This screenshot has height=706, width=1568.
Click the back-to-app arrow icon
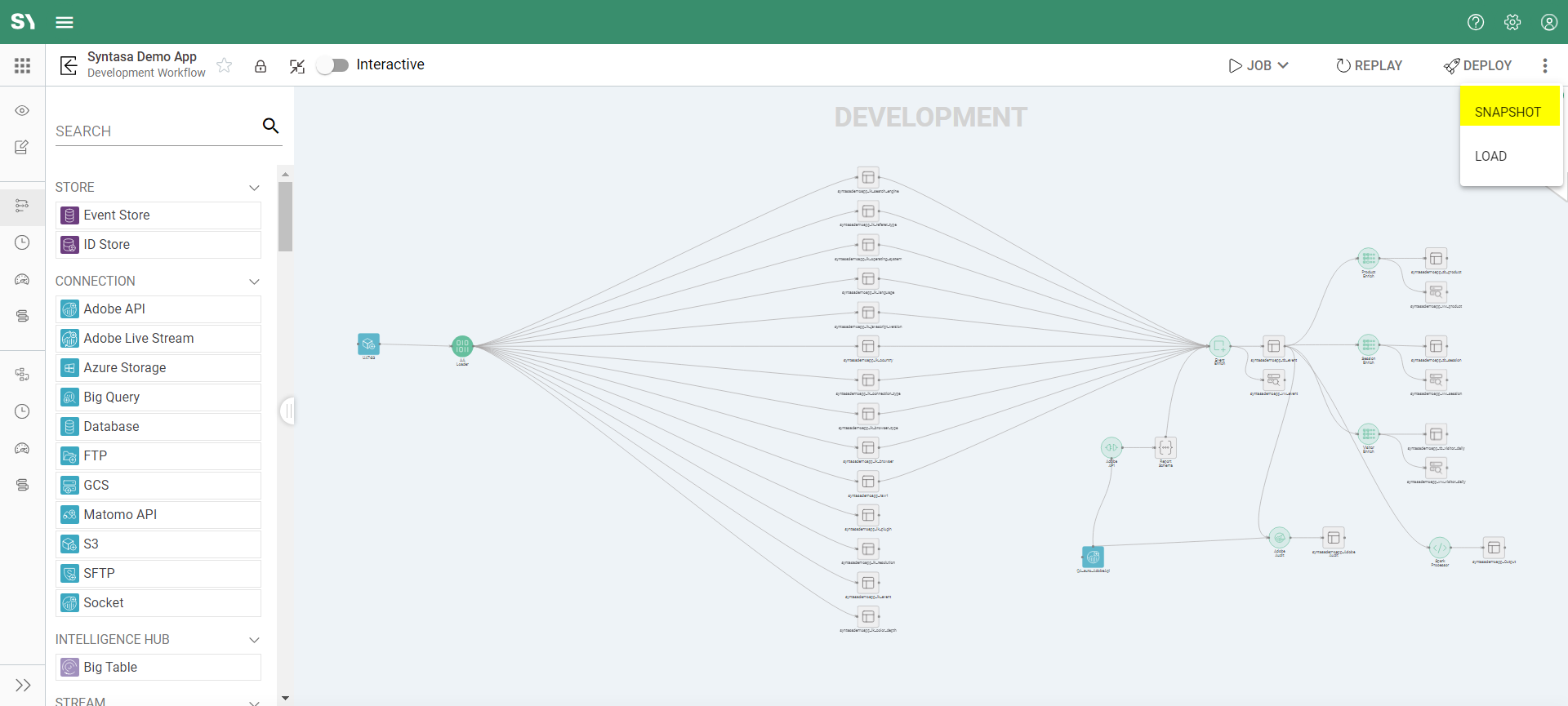(69, 65)
